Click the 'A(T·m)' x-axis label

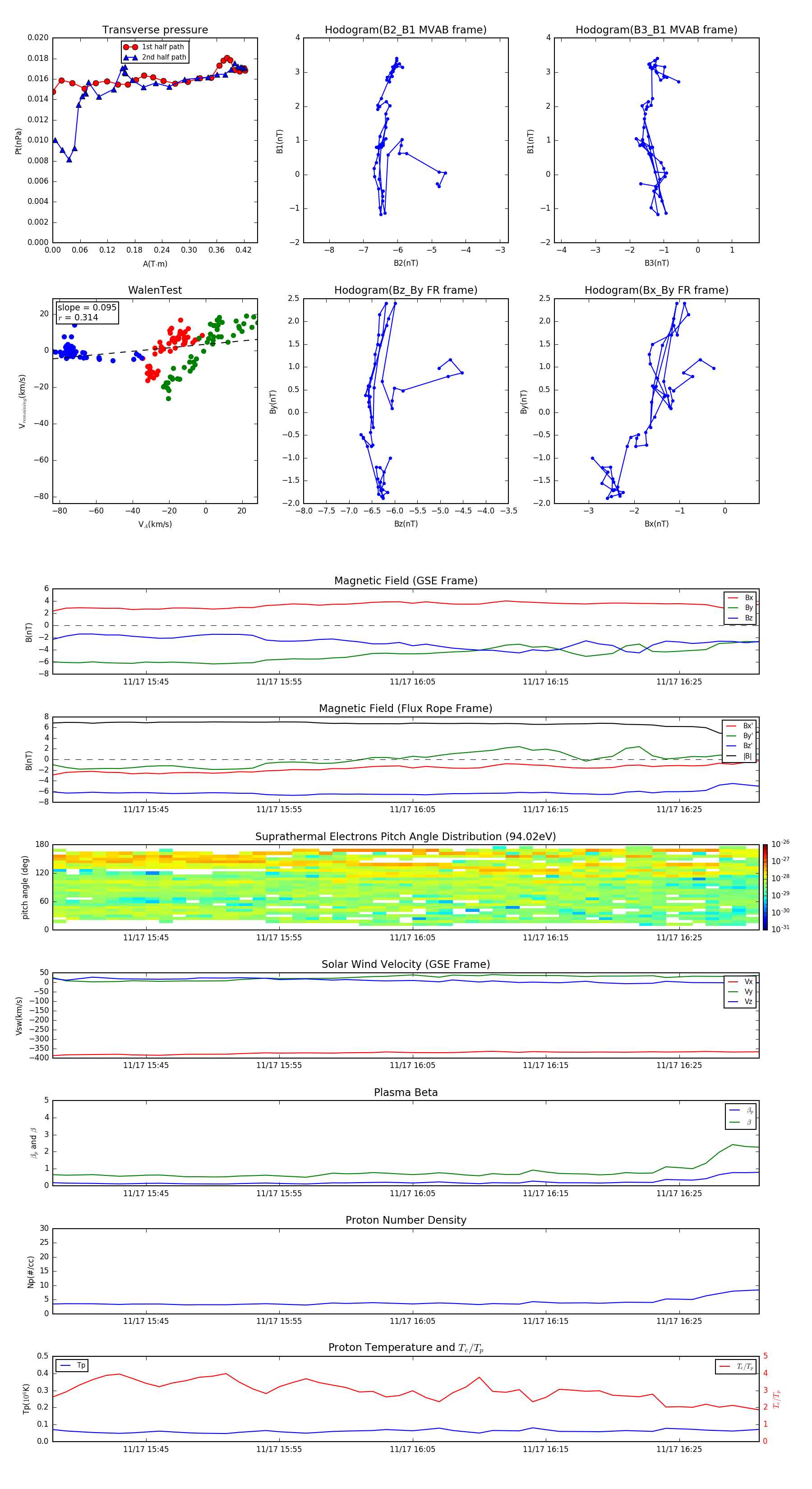click(155, 264)
